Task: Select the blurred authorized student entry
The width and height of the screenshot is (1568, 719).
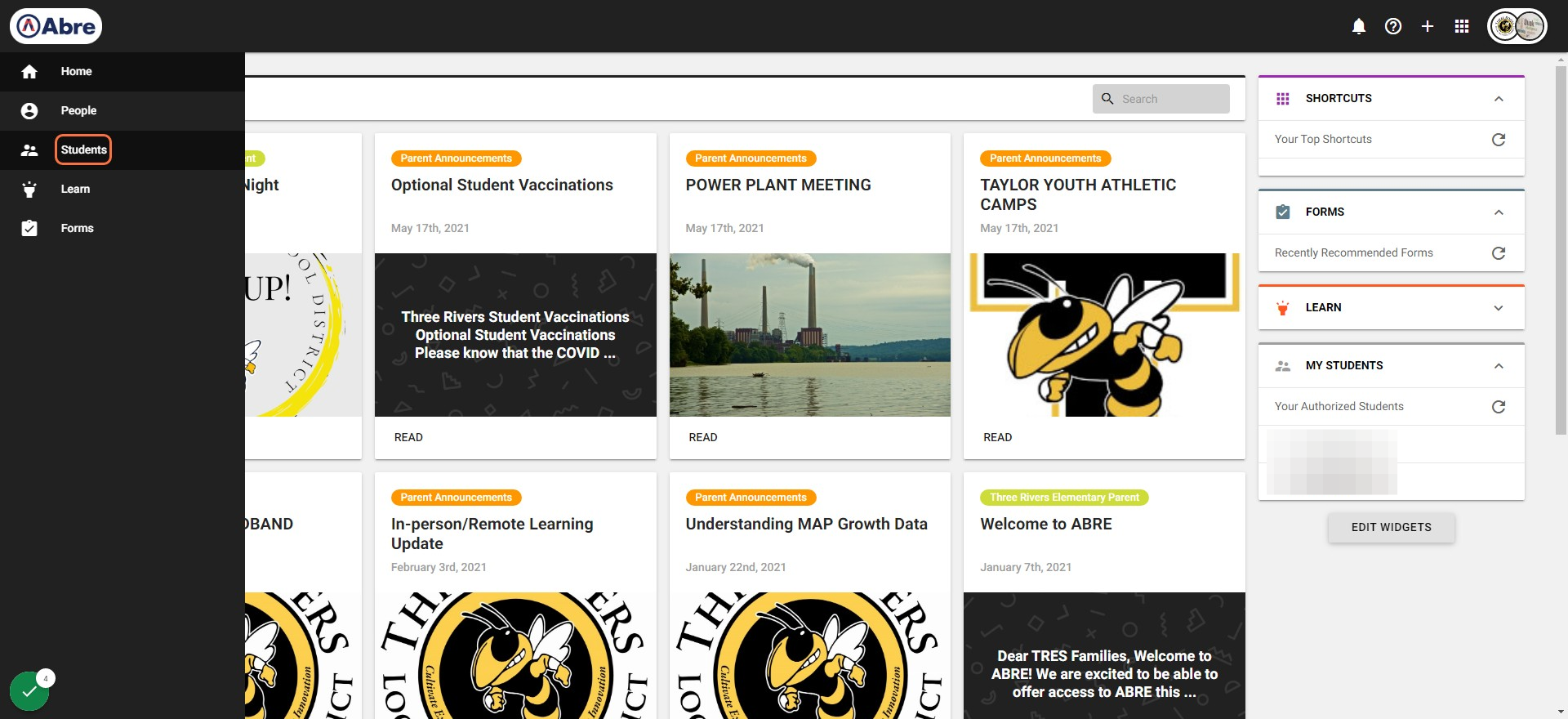Action: tap(1332, 462)
